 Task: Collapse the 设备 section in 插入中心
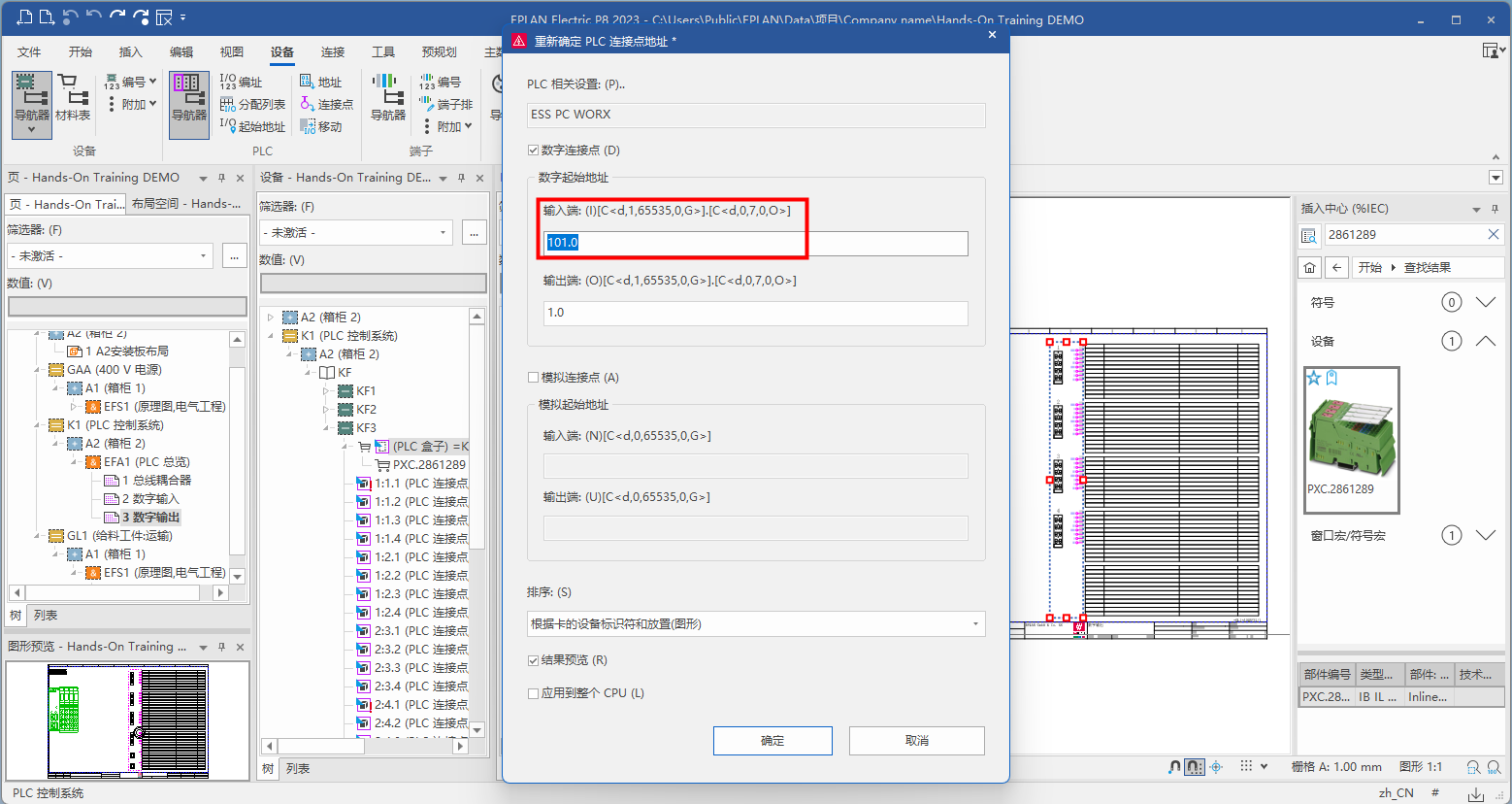(x=1485, y=341)
